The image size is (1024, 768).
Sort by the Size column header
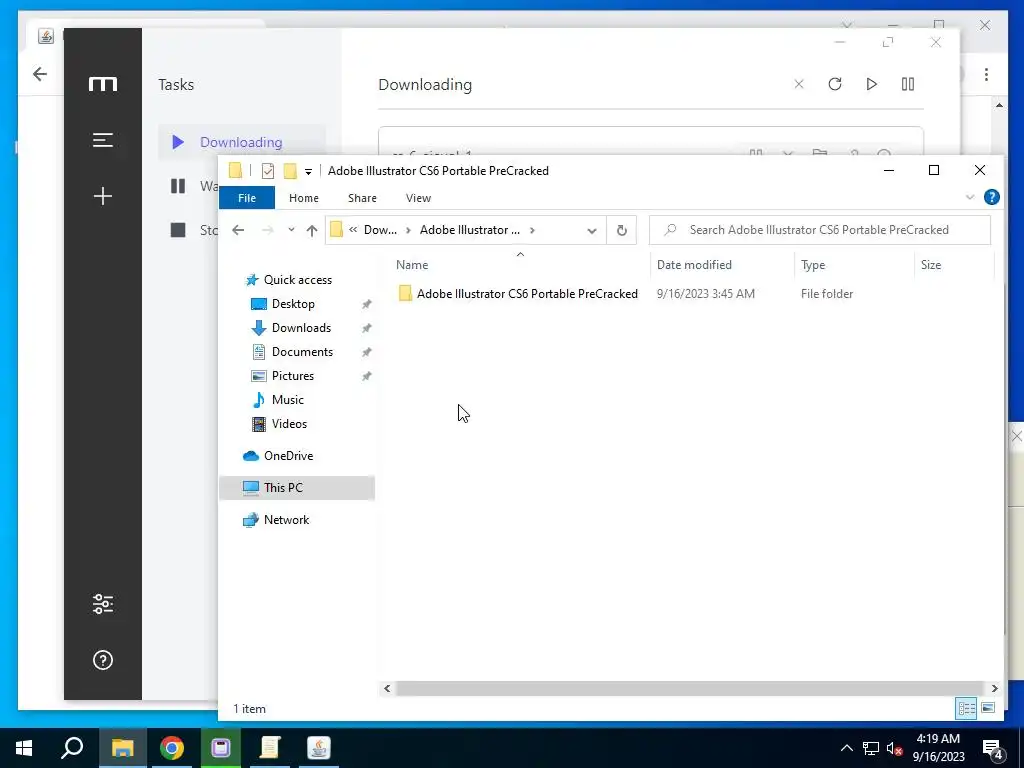[x=931, y=264]
